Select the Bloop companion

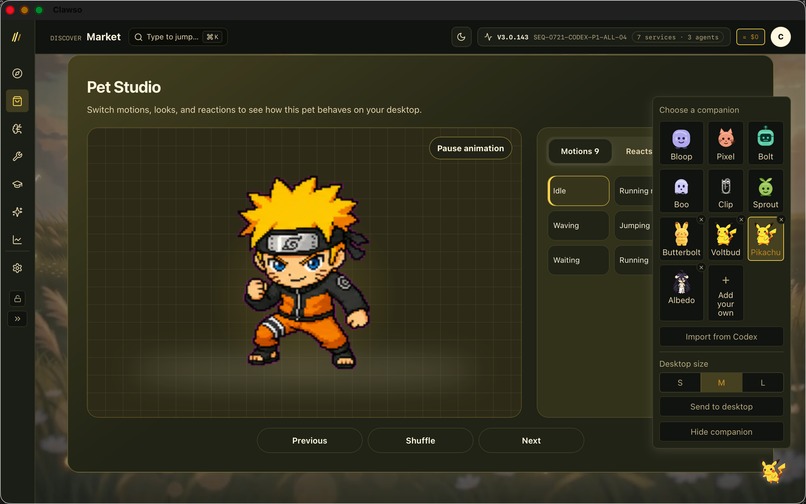681,143
